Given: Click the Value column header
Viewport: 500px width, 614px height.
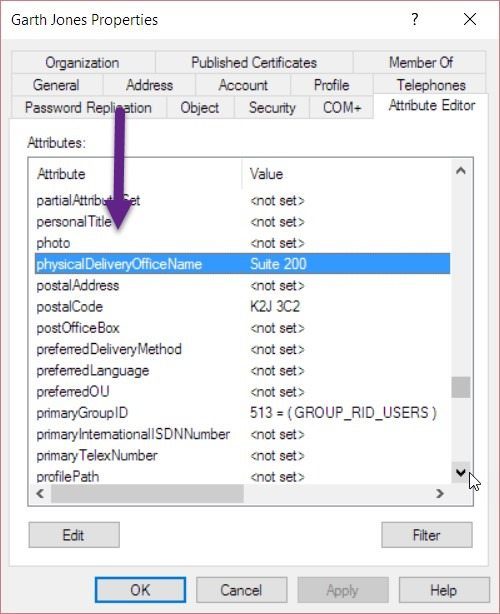Looking at the screenshot, I should 347,174.
